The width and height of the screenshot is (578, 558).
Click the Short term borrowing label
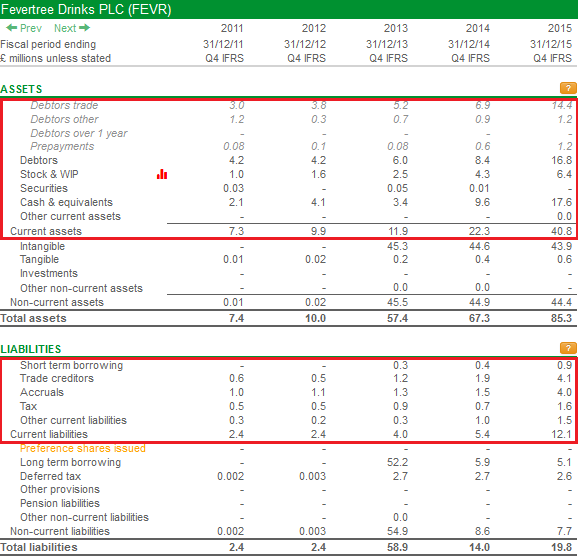72,365
